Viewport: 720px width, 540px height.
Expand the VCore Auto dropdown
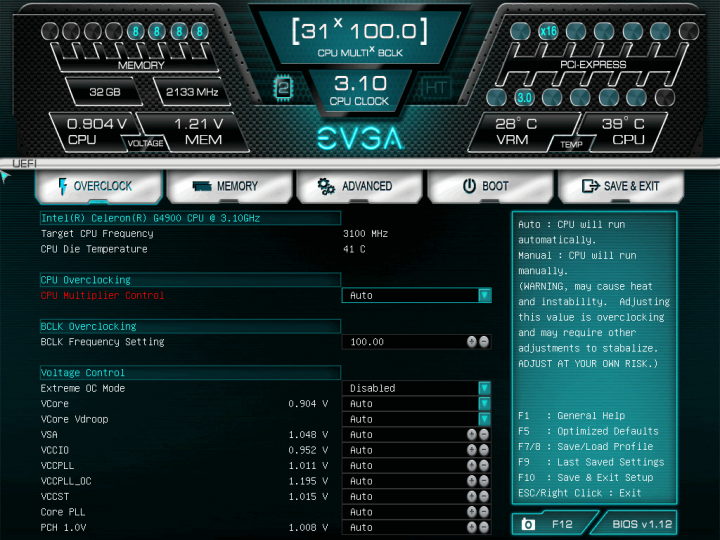tap(416, 404)
